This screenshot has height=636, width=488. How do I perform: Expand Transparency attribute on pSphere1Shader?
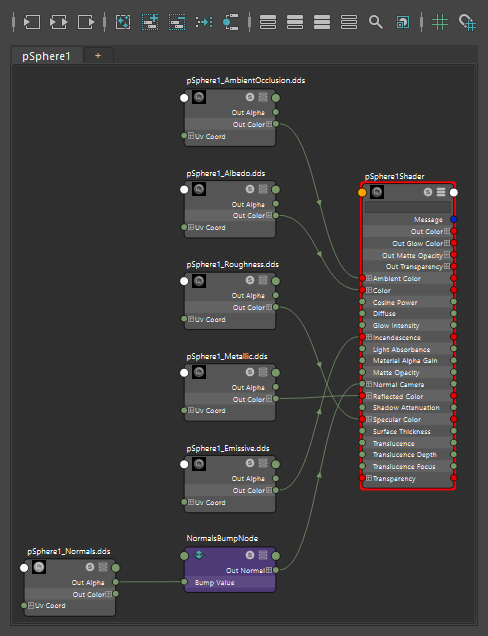pyautogui.click(x=369, y=478)
